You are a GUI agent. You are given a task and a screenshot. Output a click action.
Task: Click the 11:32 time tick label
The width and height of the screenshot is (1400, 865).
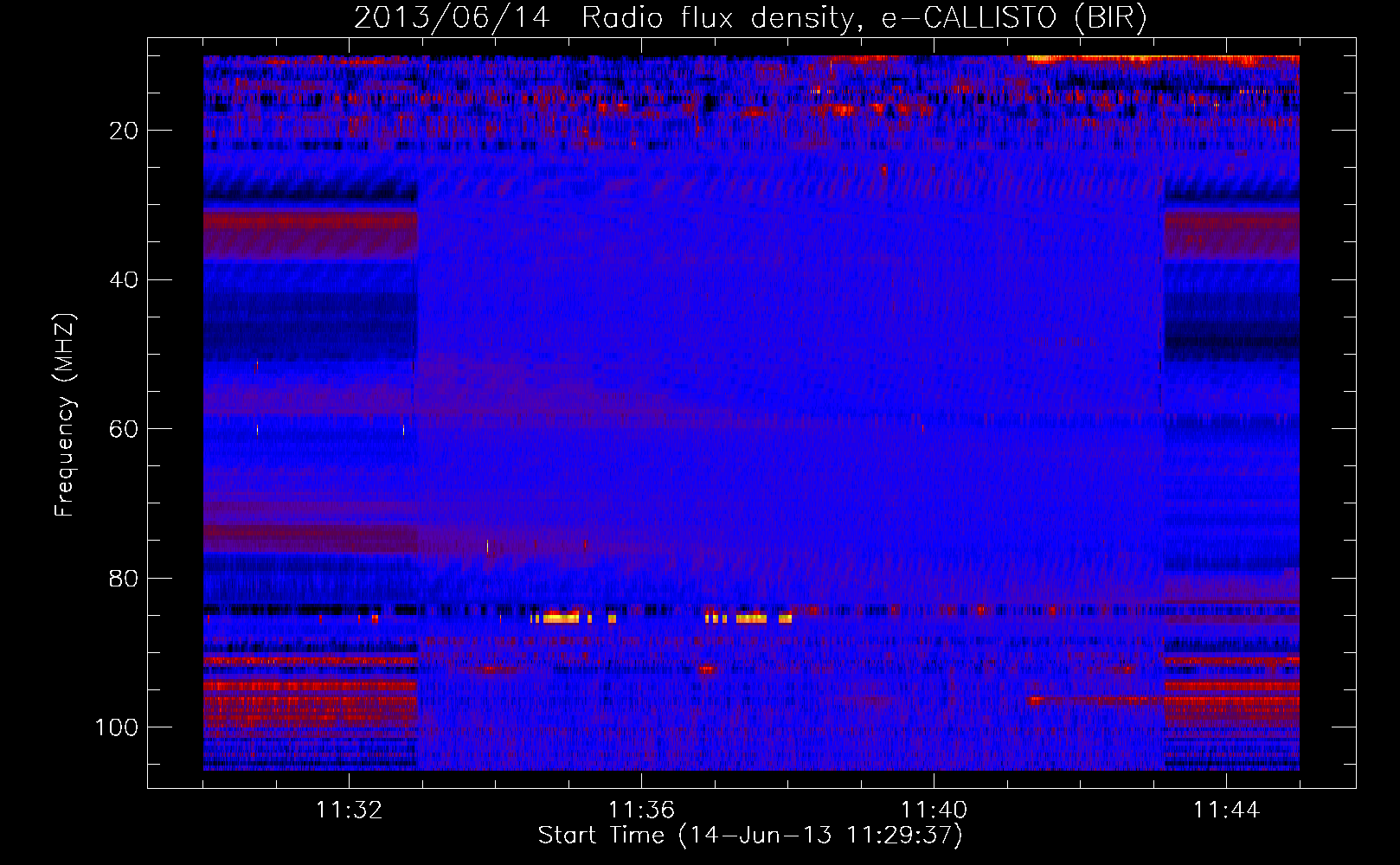tap(349, 811)
